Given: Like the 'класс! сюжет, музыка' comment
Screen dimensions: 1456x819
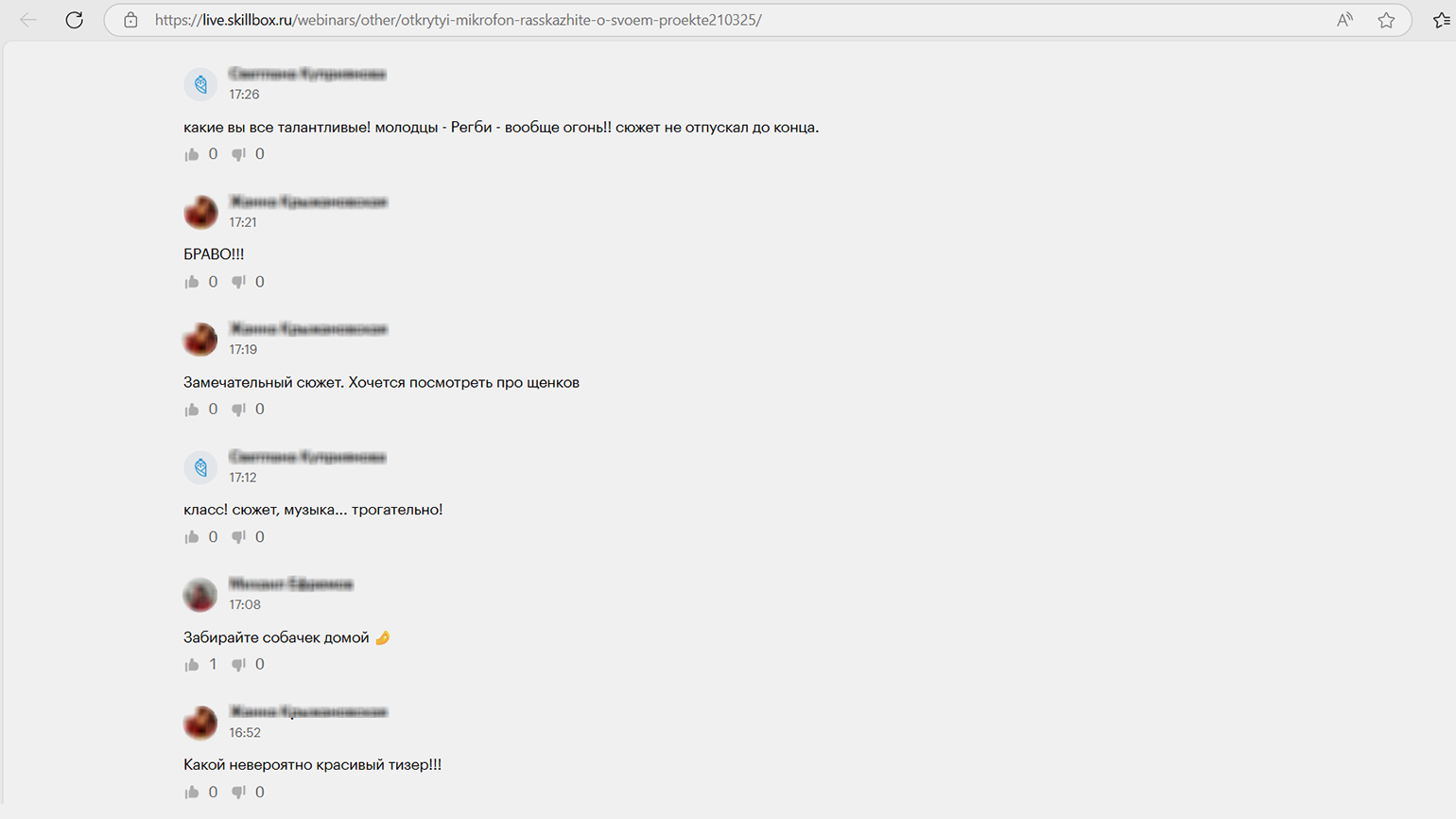Looking at the screenshot, I should tap(192, 537).
